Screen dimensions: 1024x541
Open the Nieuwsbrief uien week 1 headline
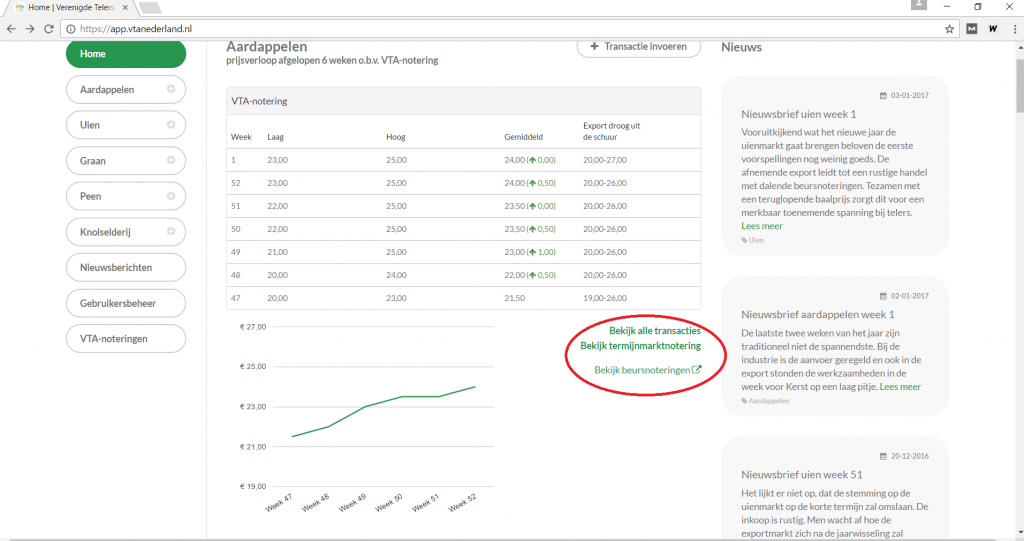coord(799,114)
